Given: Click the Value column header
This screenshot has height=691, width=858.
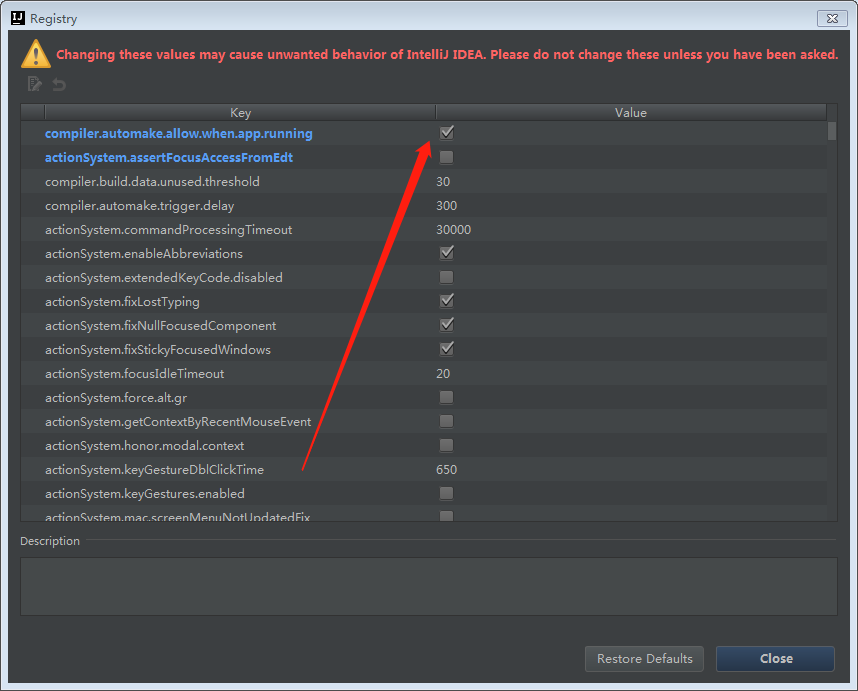Looking at the screenshot, I should [631, 113].
